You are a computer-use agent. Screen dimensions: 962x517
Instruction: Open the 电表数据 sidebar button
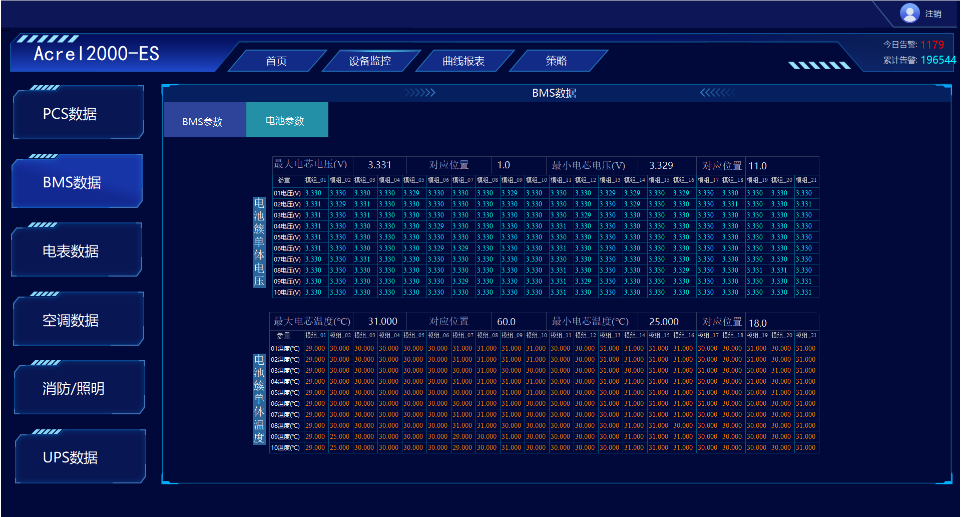78,251
